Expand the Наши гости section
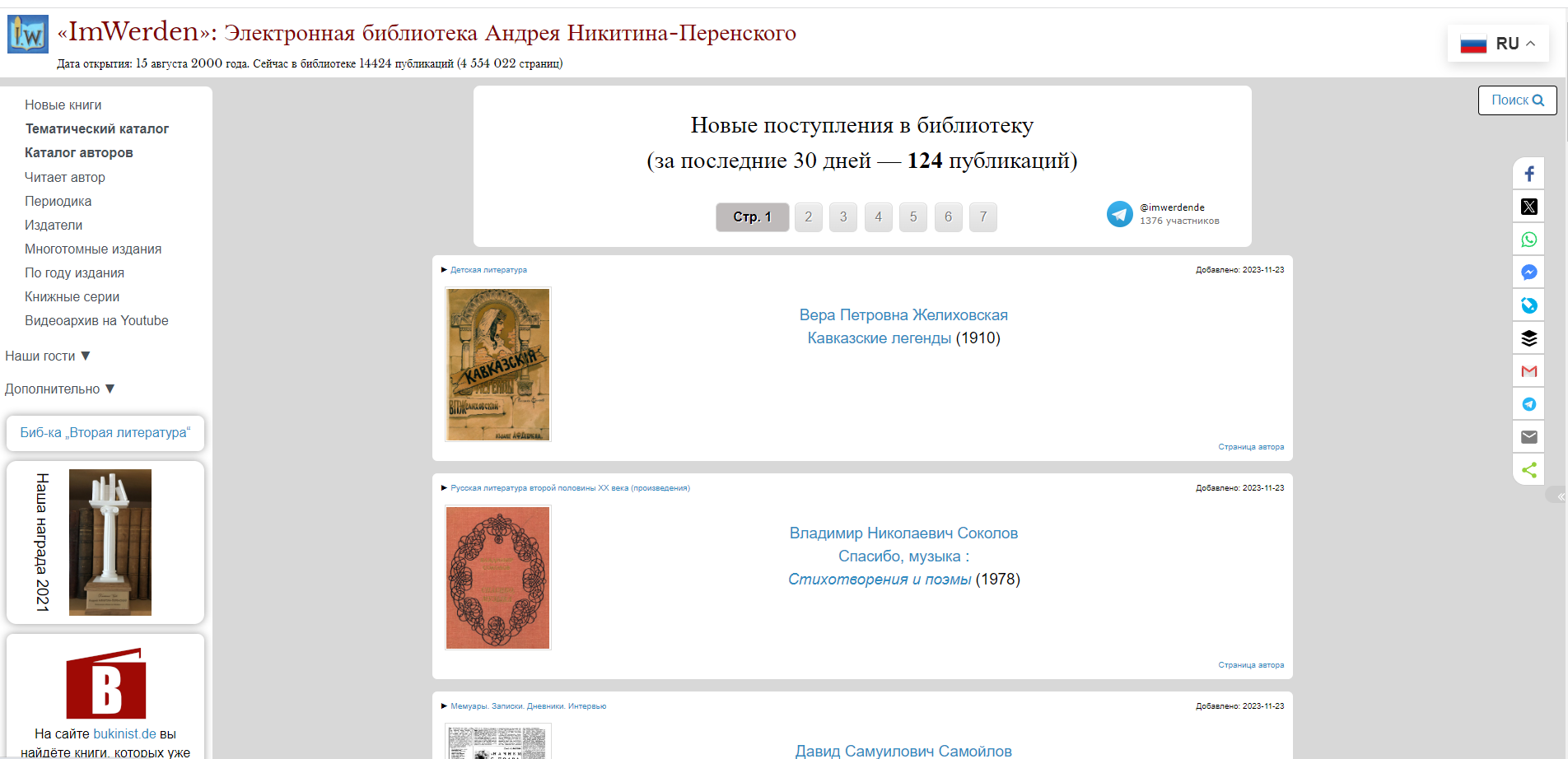 [x=48, y=356]
